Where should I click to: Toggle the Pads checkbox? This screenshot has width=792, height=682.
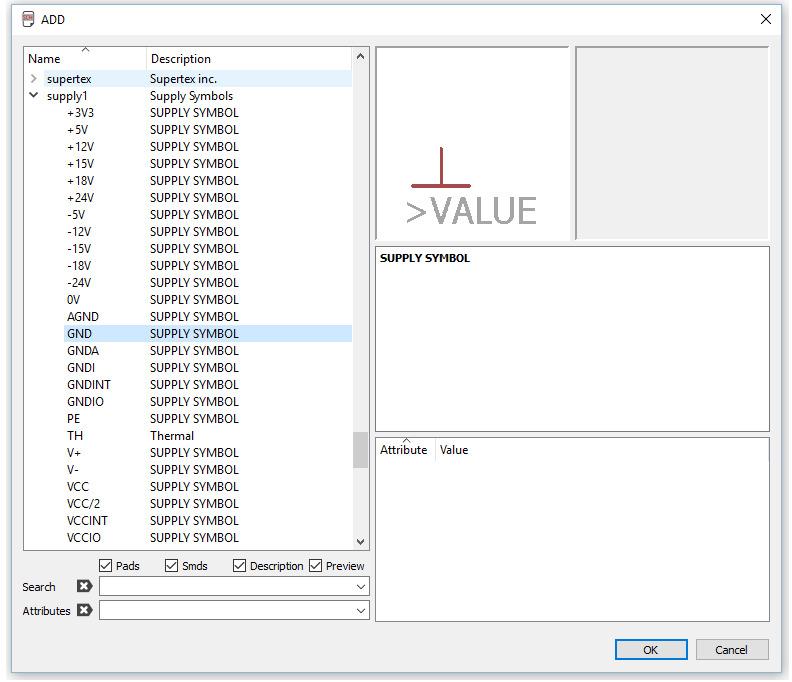(106, 565)
